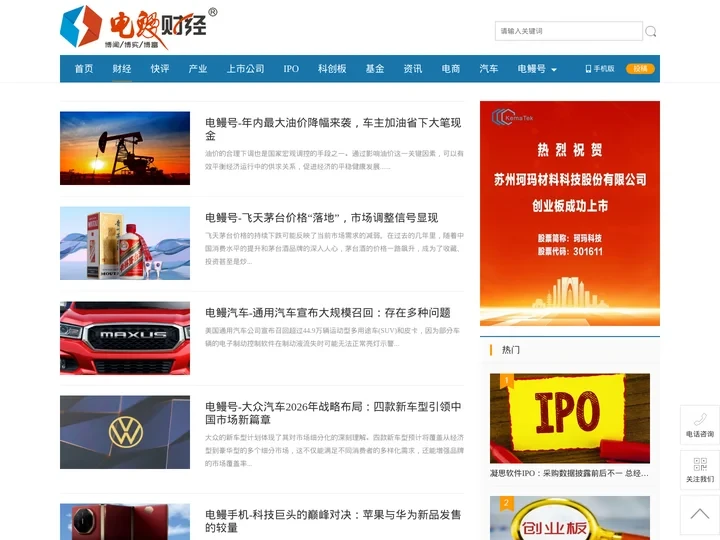This screenshot has height=540, width=720.
Task: Click the 电鳗财经 site logo
Action: pyautogui.click(x=139, y=27)
